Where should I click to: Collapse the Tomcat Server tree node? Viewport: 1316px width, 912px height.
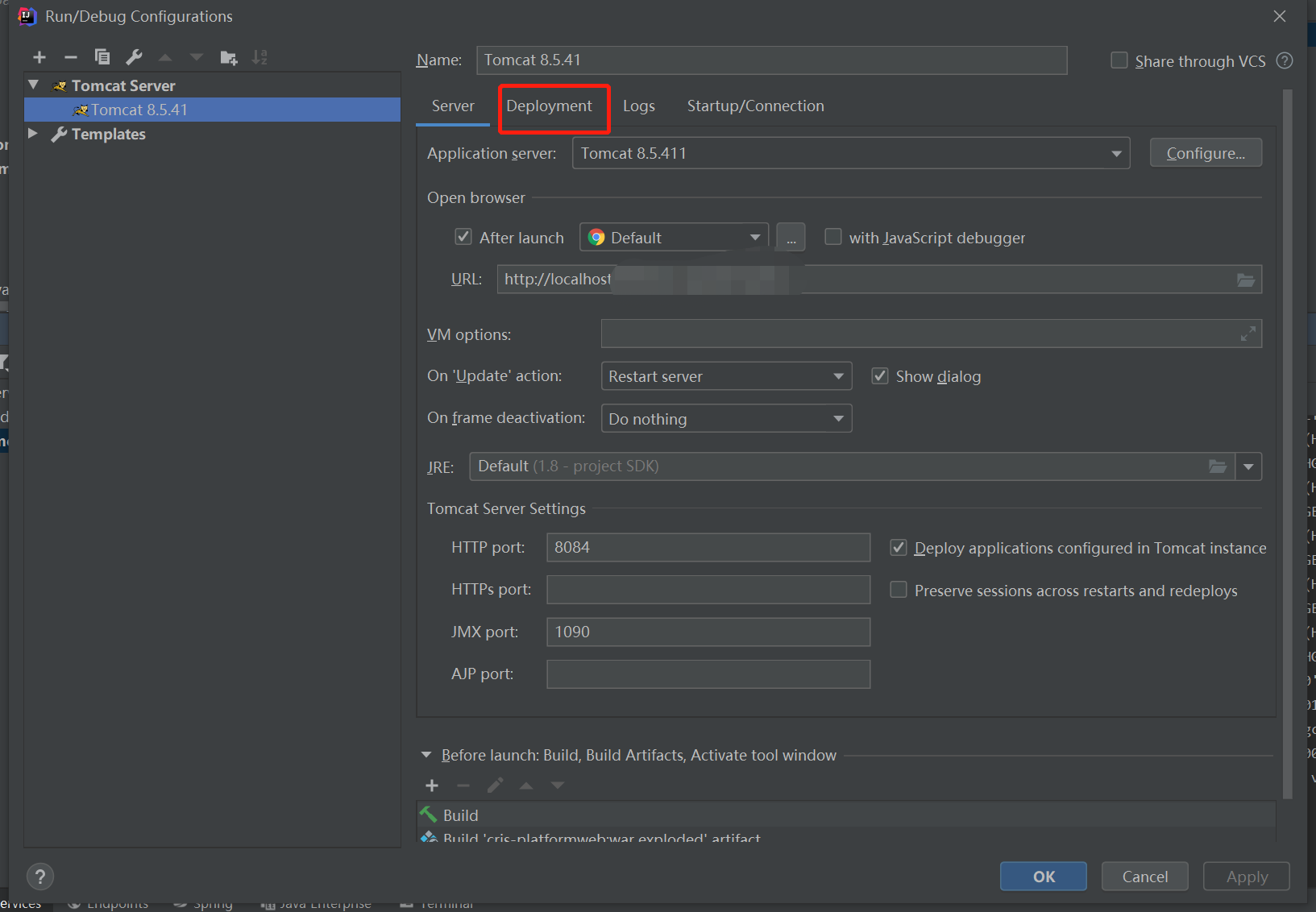[34, 85]
